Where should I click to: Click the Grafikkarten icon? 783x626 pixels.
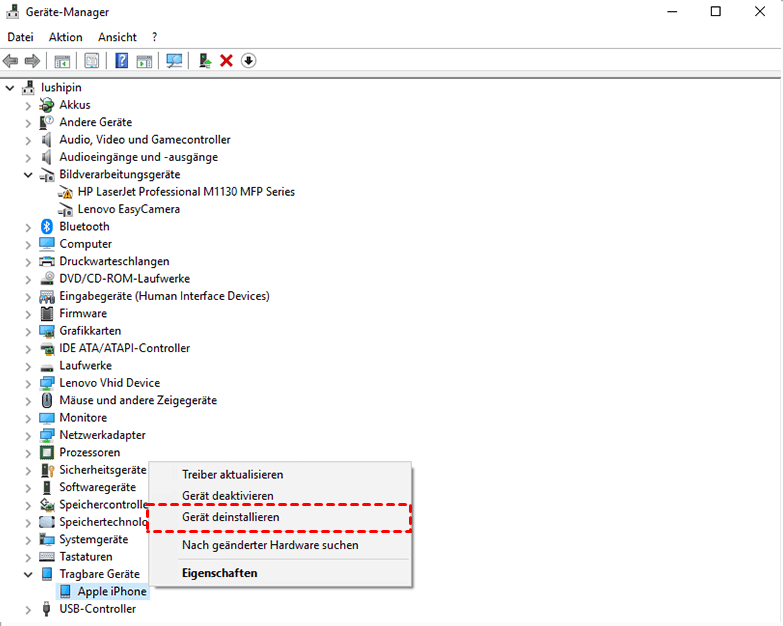pyautogui.click(x=47, y=331)
